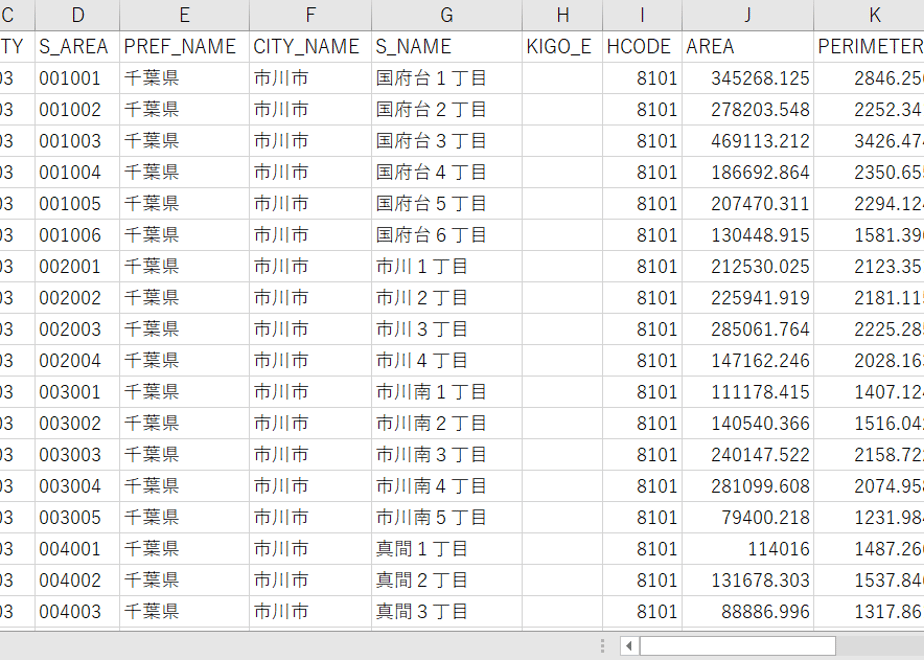Select cell 市川１丁目
Screen dimensions: 924x660
coord(447,266)
